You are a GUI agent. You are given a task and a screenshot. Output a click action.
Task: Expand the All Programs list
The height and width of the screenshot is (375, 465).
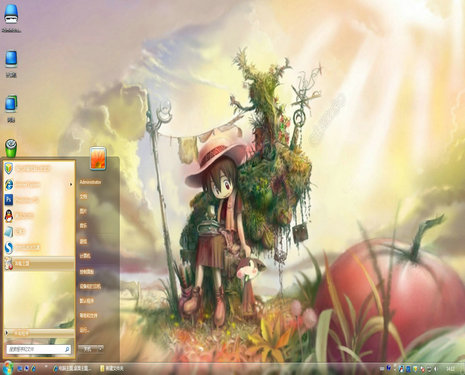pos(39,333)
